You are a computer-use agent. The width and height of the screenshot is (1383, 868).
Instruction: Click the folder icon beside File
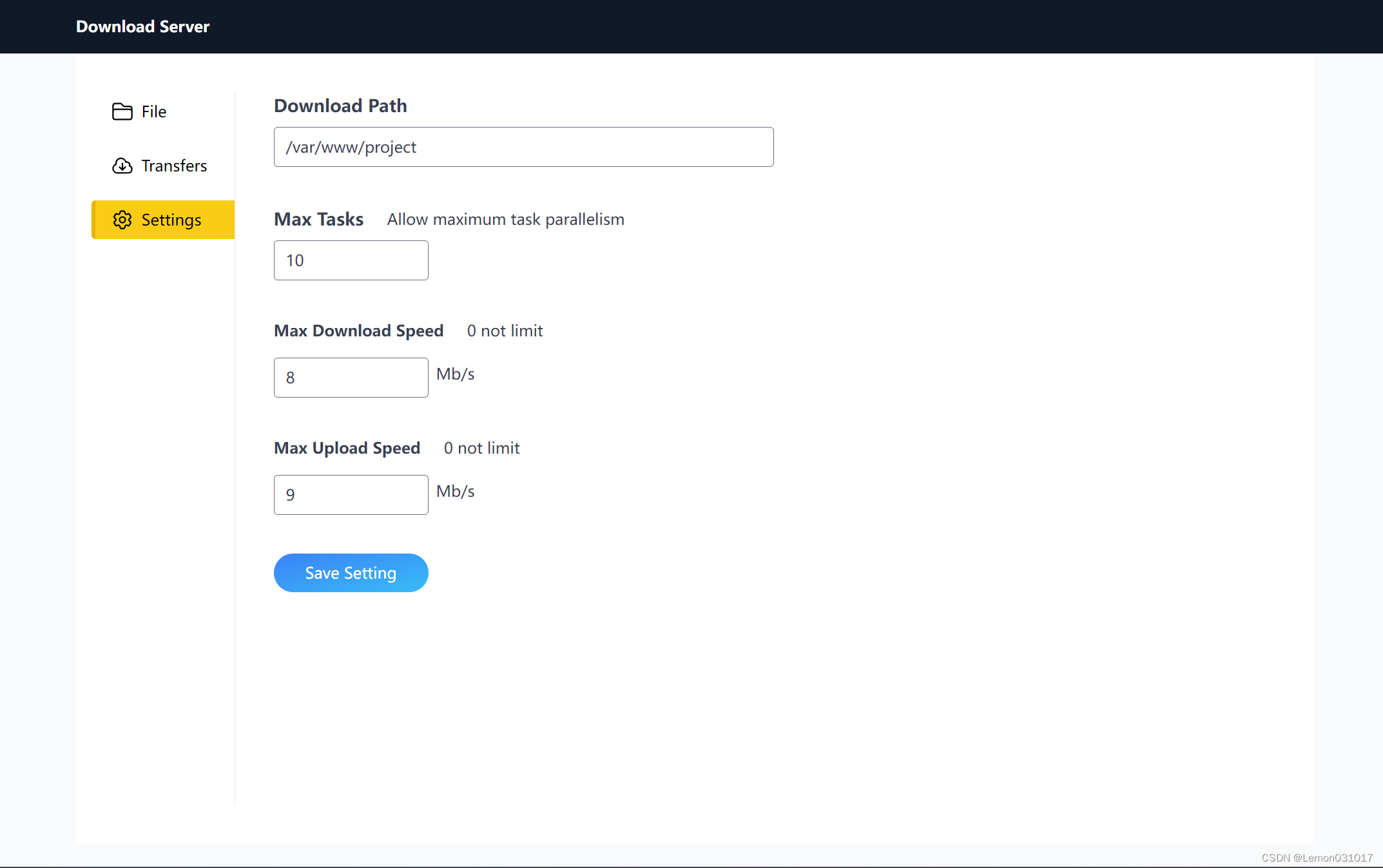[122, 111]
